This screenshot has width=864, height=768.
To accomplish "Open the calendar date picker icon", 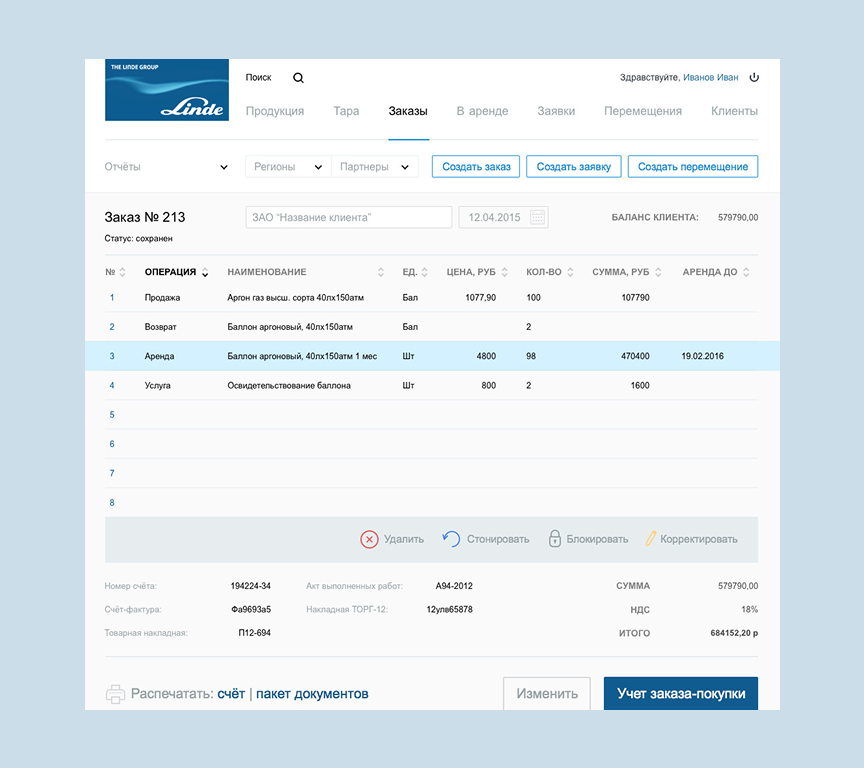I will coord(538,217).
